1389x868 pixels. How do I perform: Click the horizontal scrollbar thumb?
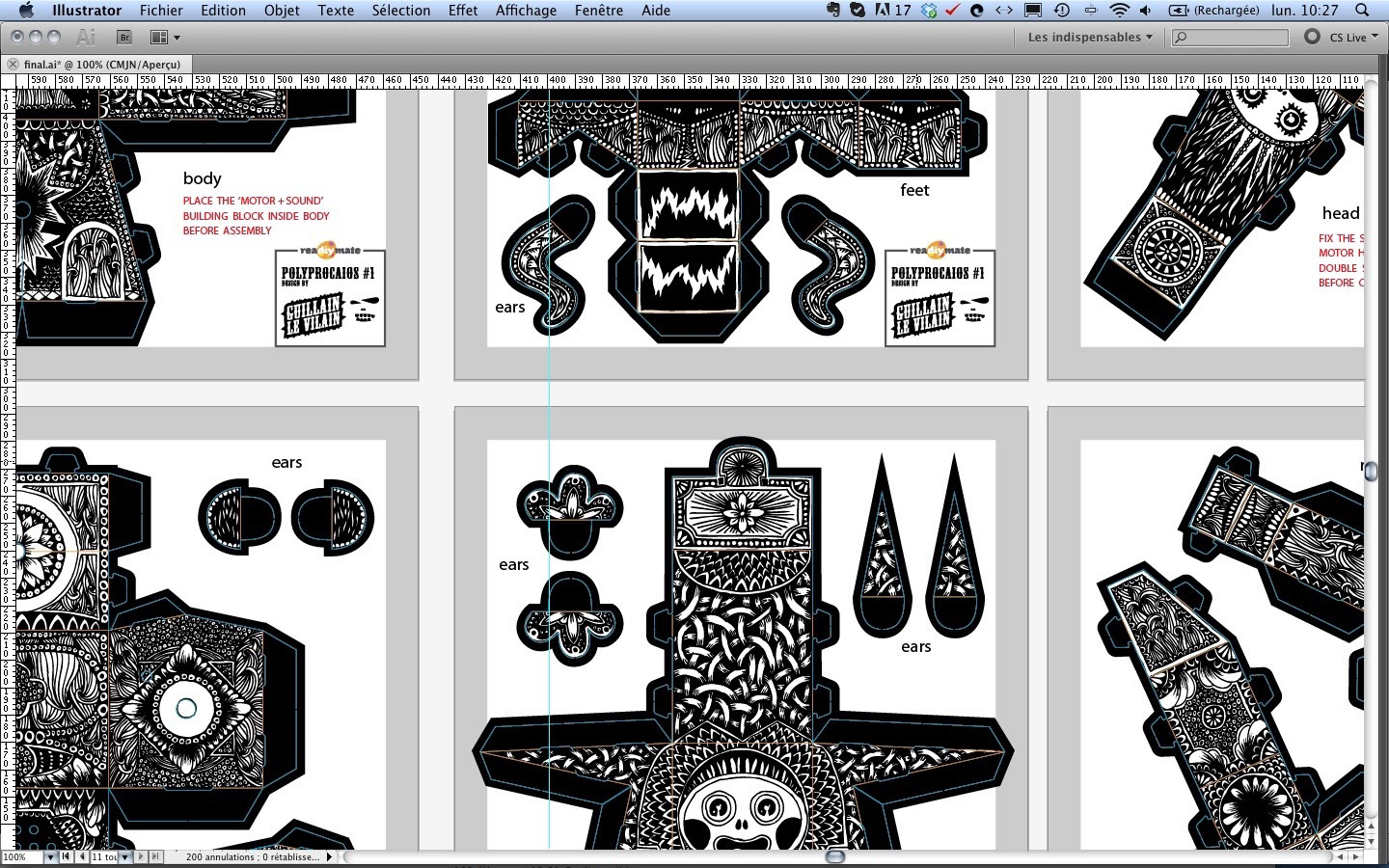coord(836,856)
